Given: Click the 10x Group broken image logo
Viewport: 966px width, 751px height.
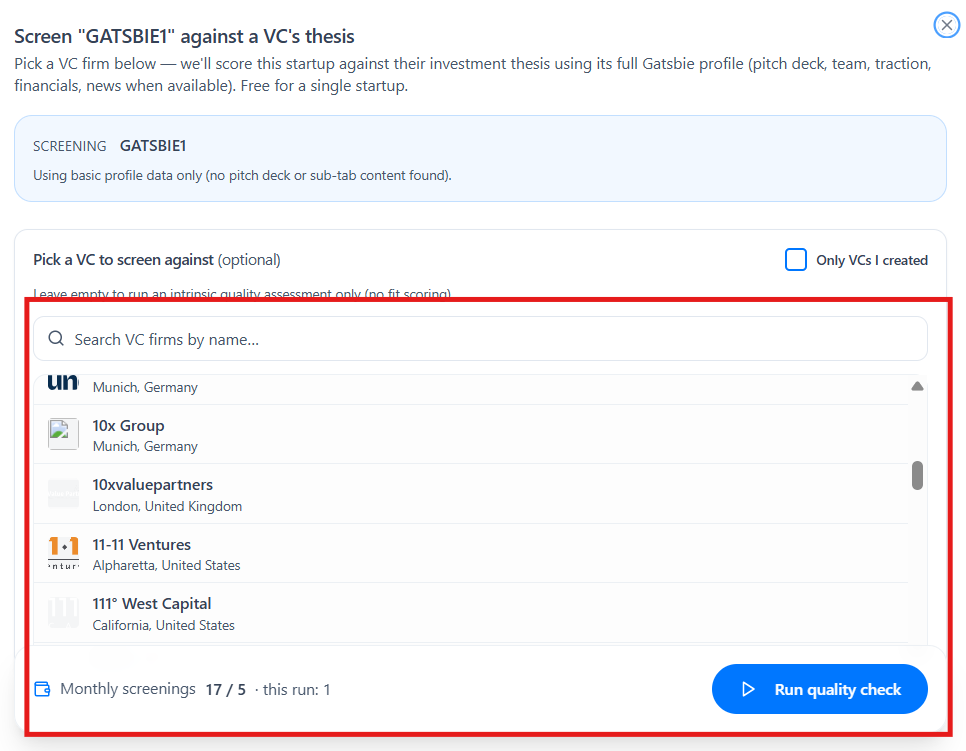Looking at the screenshot, I should pos(63,434).
